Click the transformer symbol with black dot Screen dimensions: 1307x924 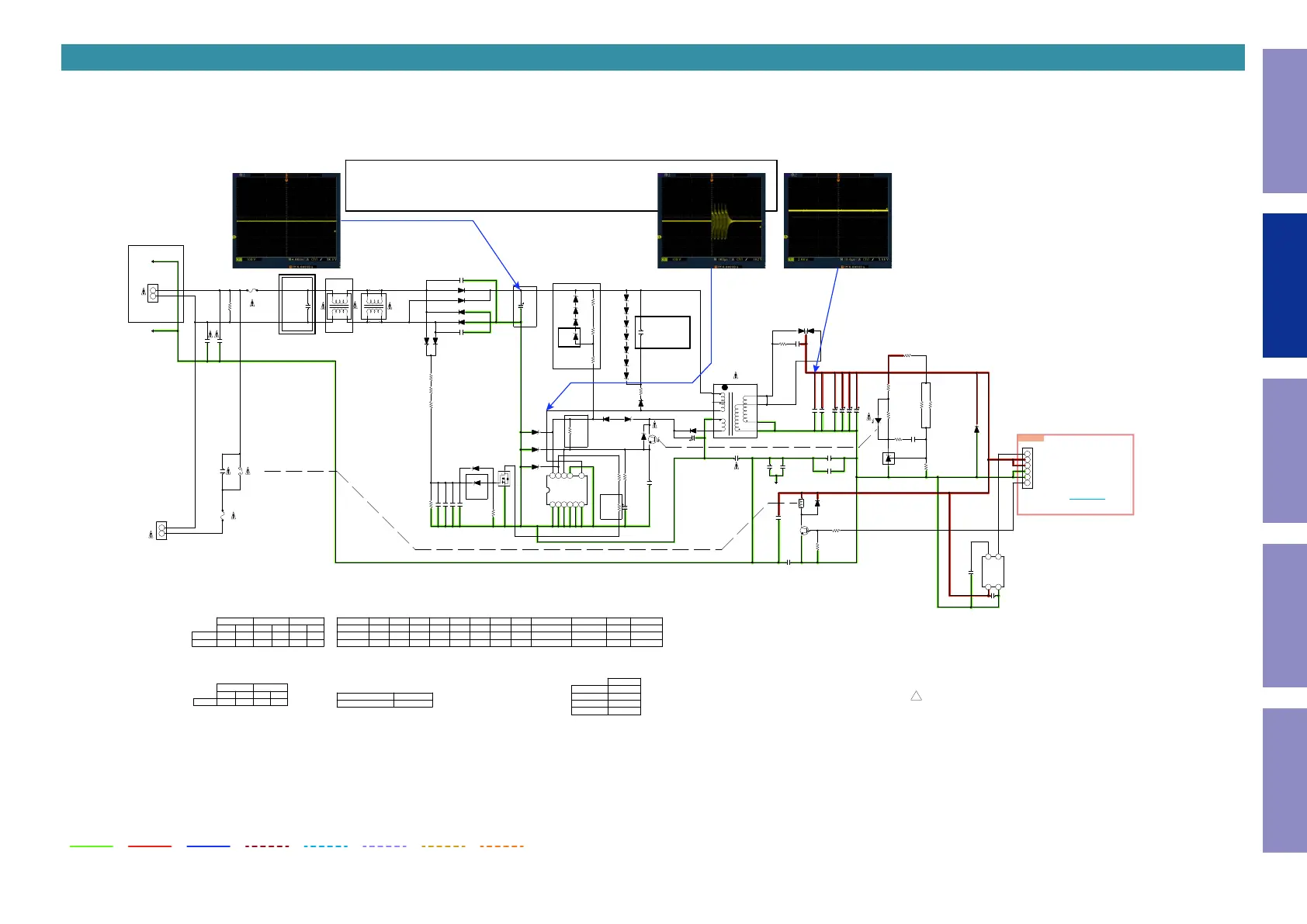coord(734,411)
